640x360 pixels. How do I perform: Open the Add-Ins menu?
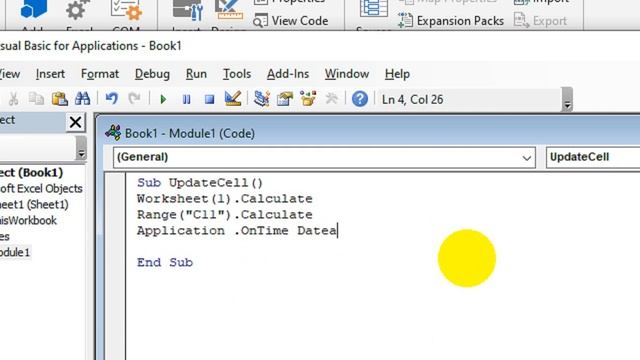tap(288, 74)
